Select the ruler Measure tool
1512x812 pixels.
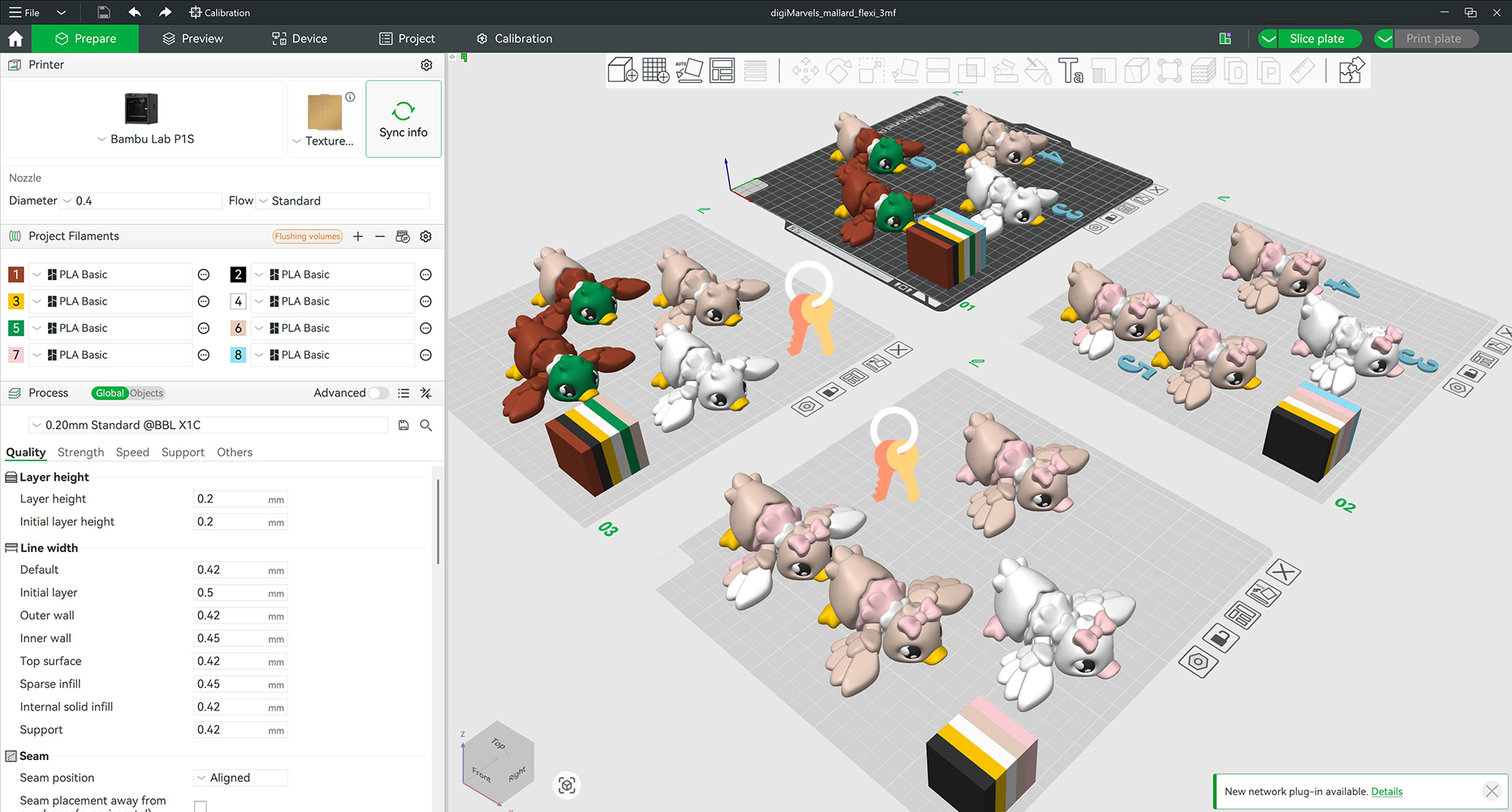tap(1302, 71)
